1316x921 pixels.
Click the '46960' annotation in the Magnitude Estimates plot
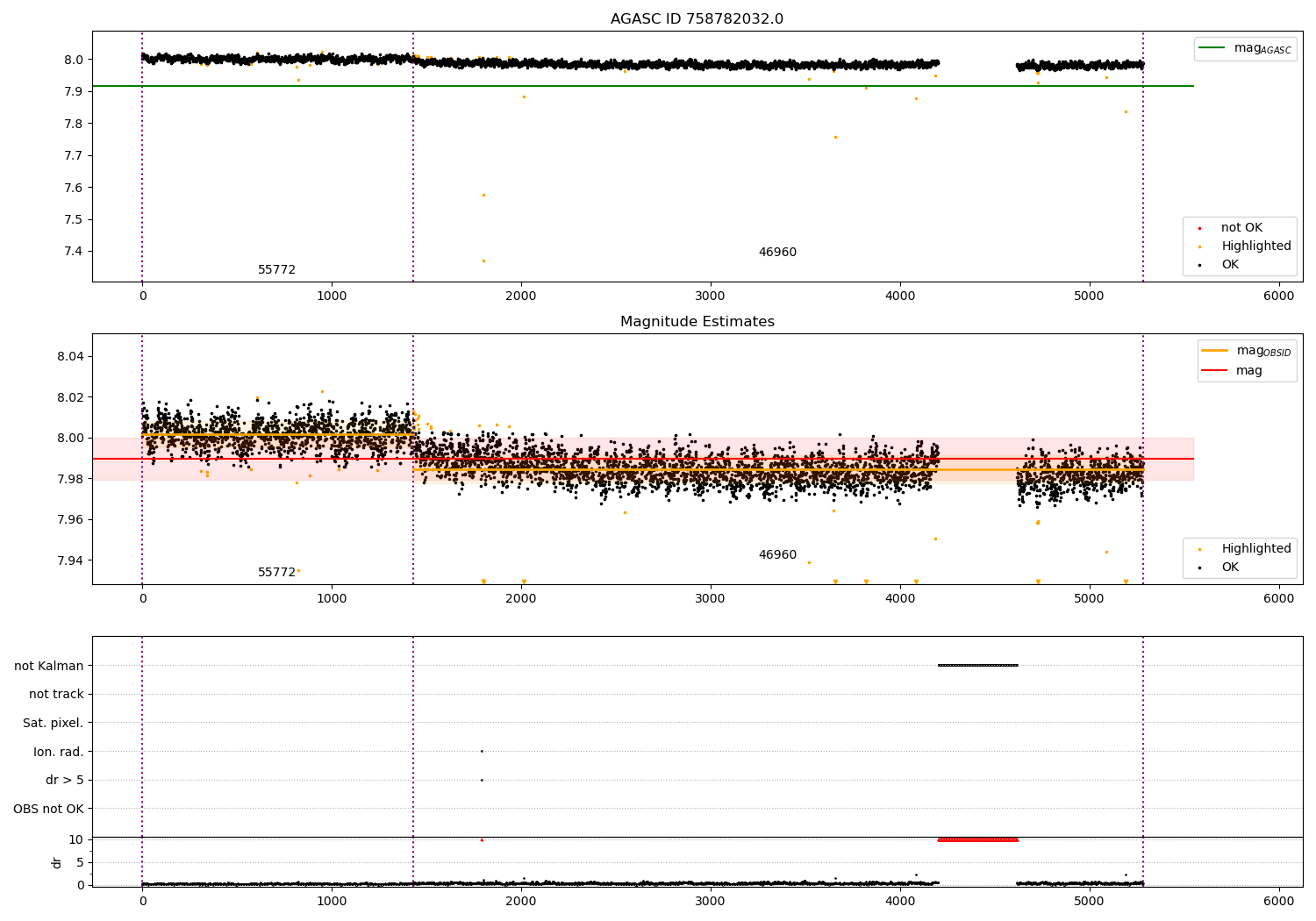(x=777, y=555)
